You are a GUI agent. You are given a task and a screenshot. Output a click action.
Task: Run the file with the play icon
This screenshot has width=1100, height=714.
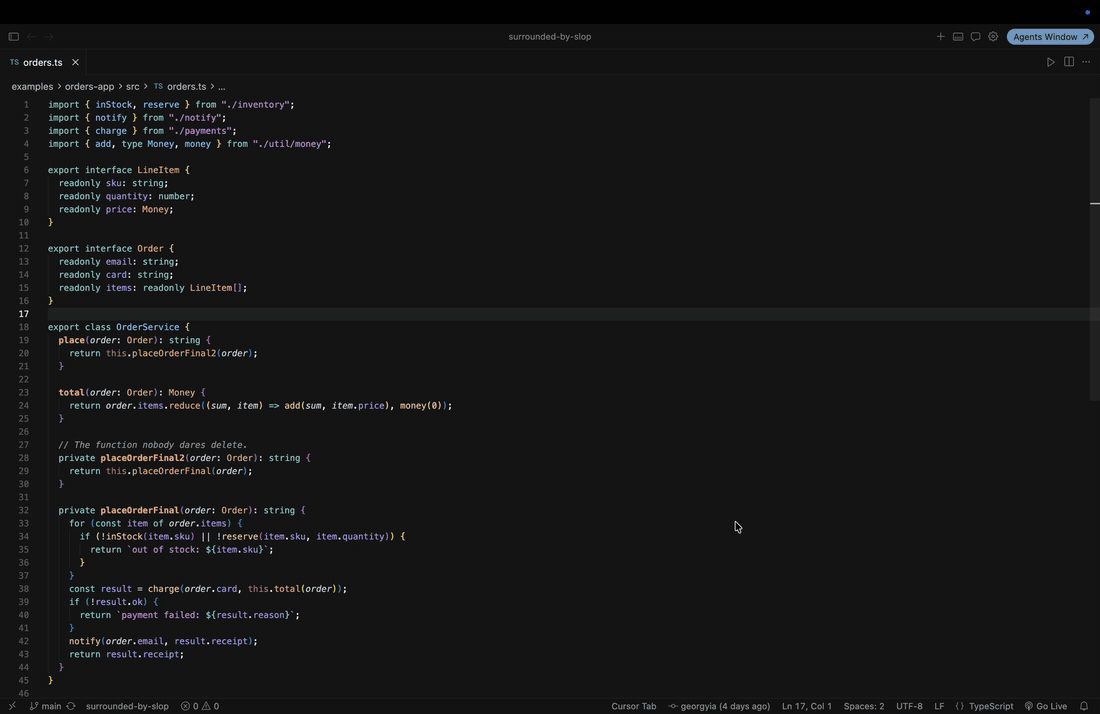click(x=1050, y=62)
